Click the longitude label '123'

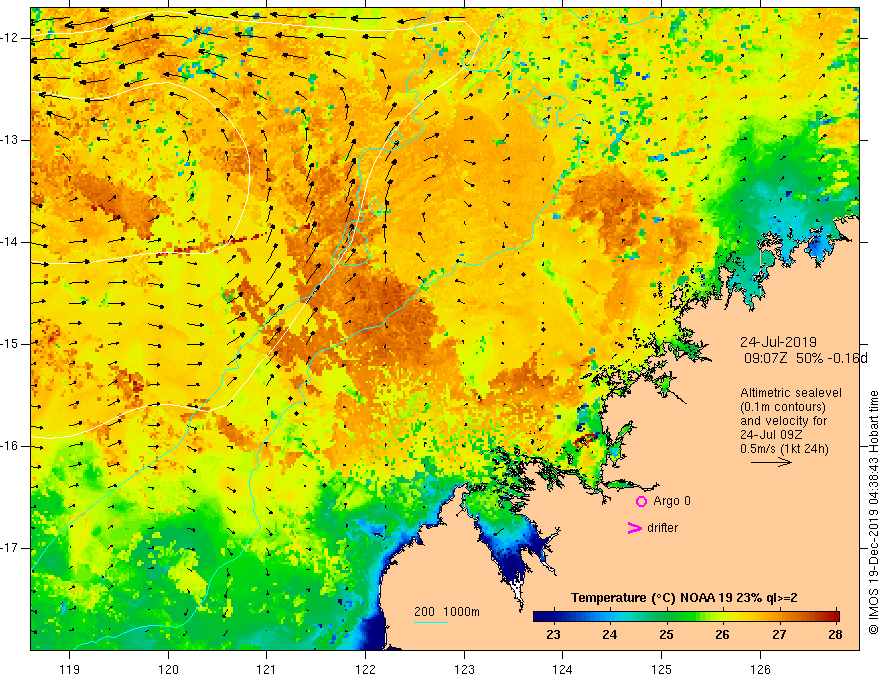click(464, 669)
